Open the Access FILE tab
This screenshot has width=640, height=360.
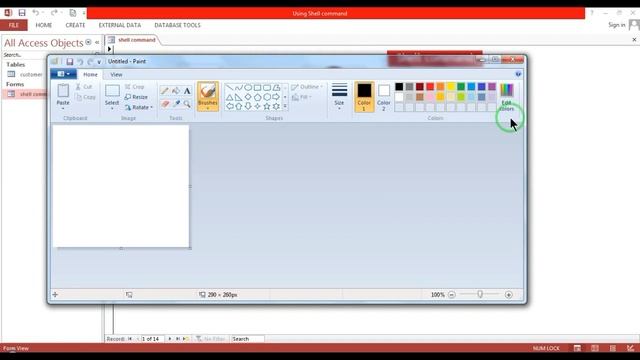13,25
